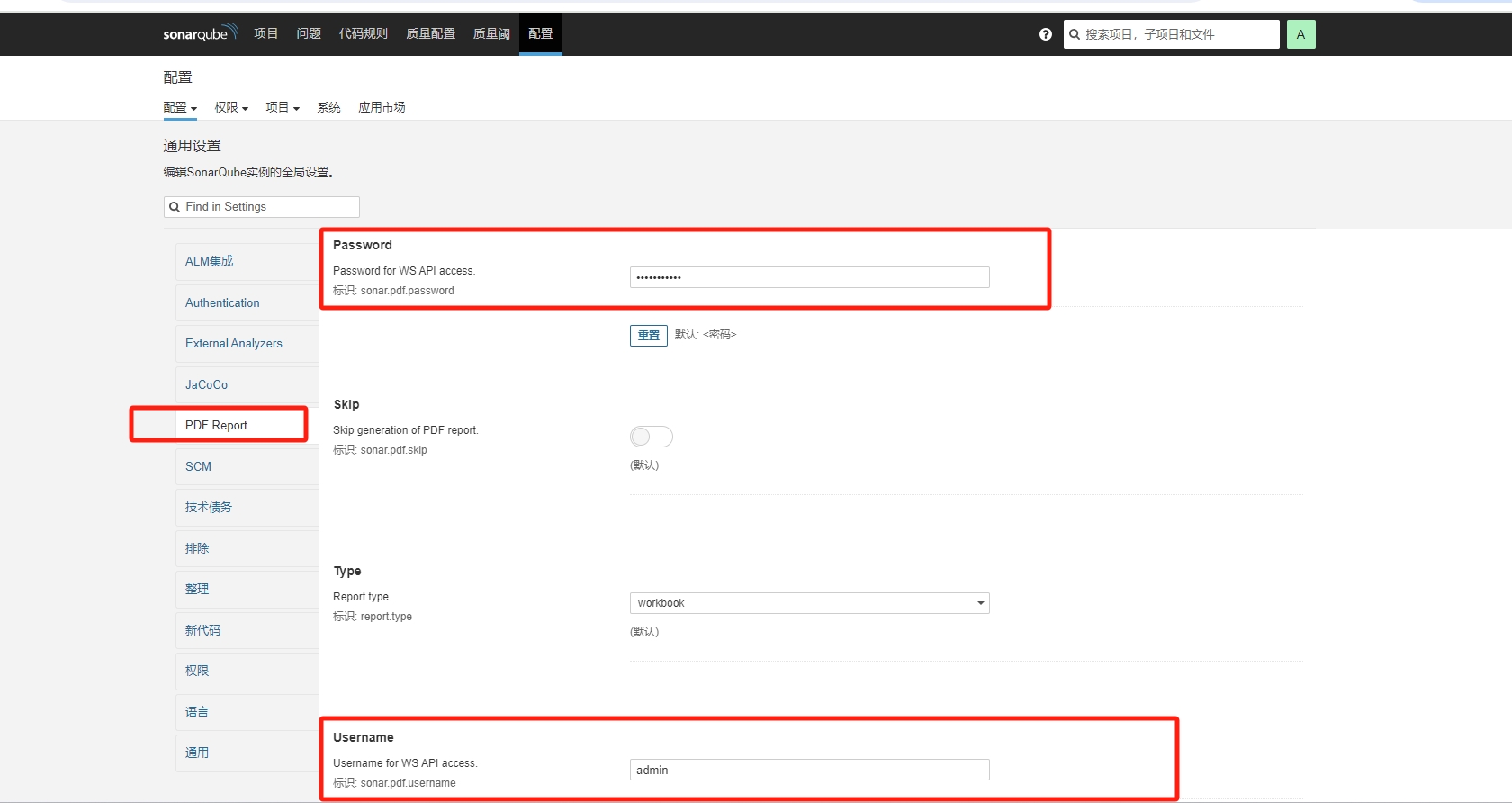
Task: Open the JaCoCo settings category
Action: (x=206, y=384)
